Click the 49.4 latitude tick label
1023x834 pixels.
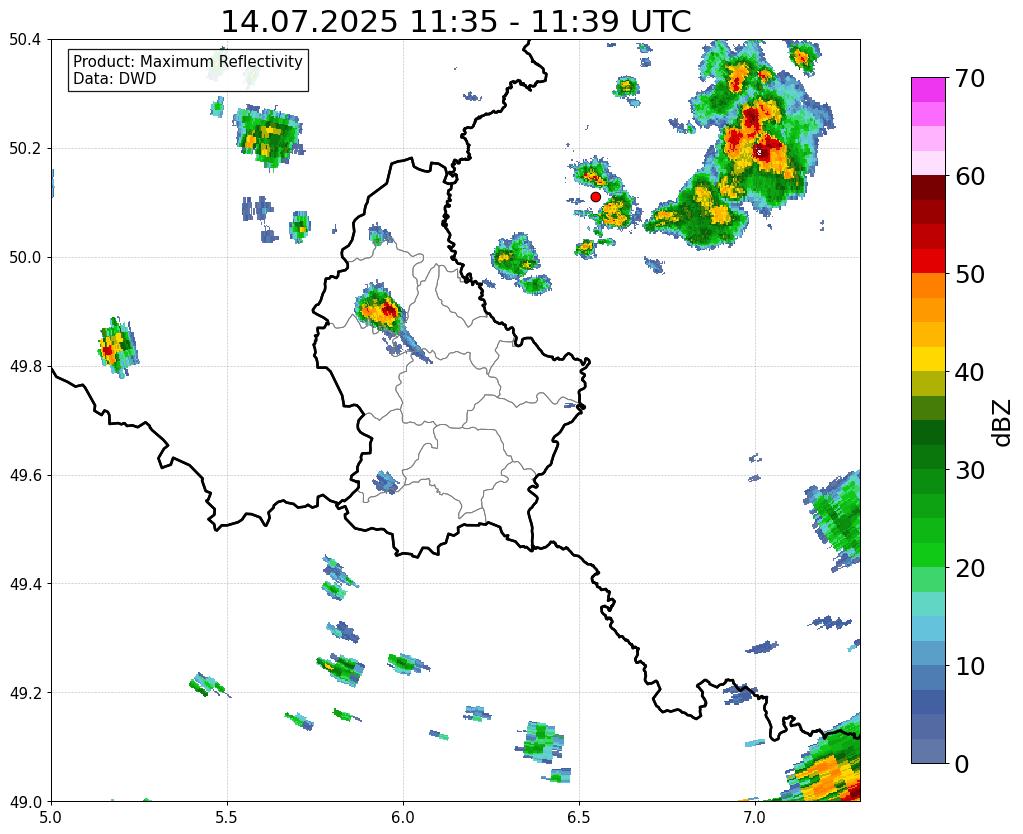click(x=25, y=584)
